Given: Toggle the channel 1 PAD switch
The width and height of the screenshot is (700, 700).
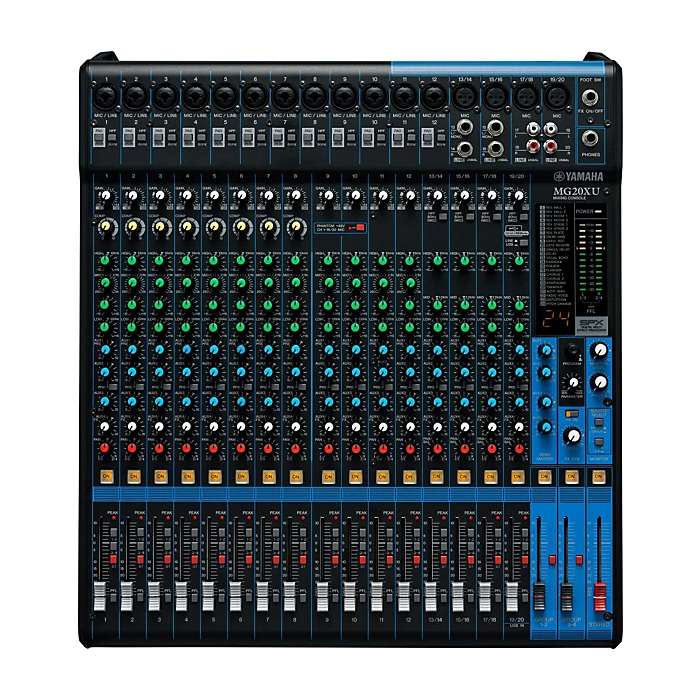Looking at the screenshot, I should 100,138.
